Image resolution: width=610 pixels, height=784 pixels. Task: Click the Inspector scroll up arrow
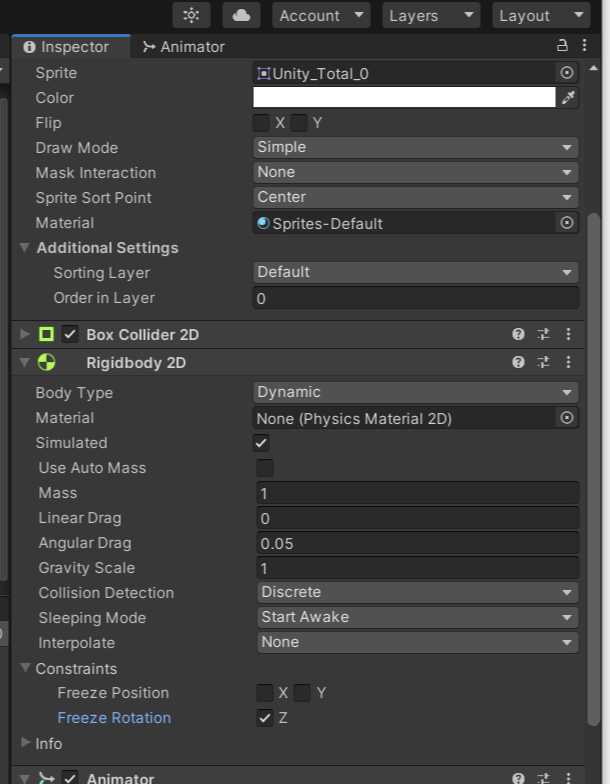(594, 68)
